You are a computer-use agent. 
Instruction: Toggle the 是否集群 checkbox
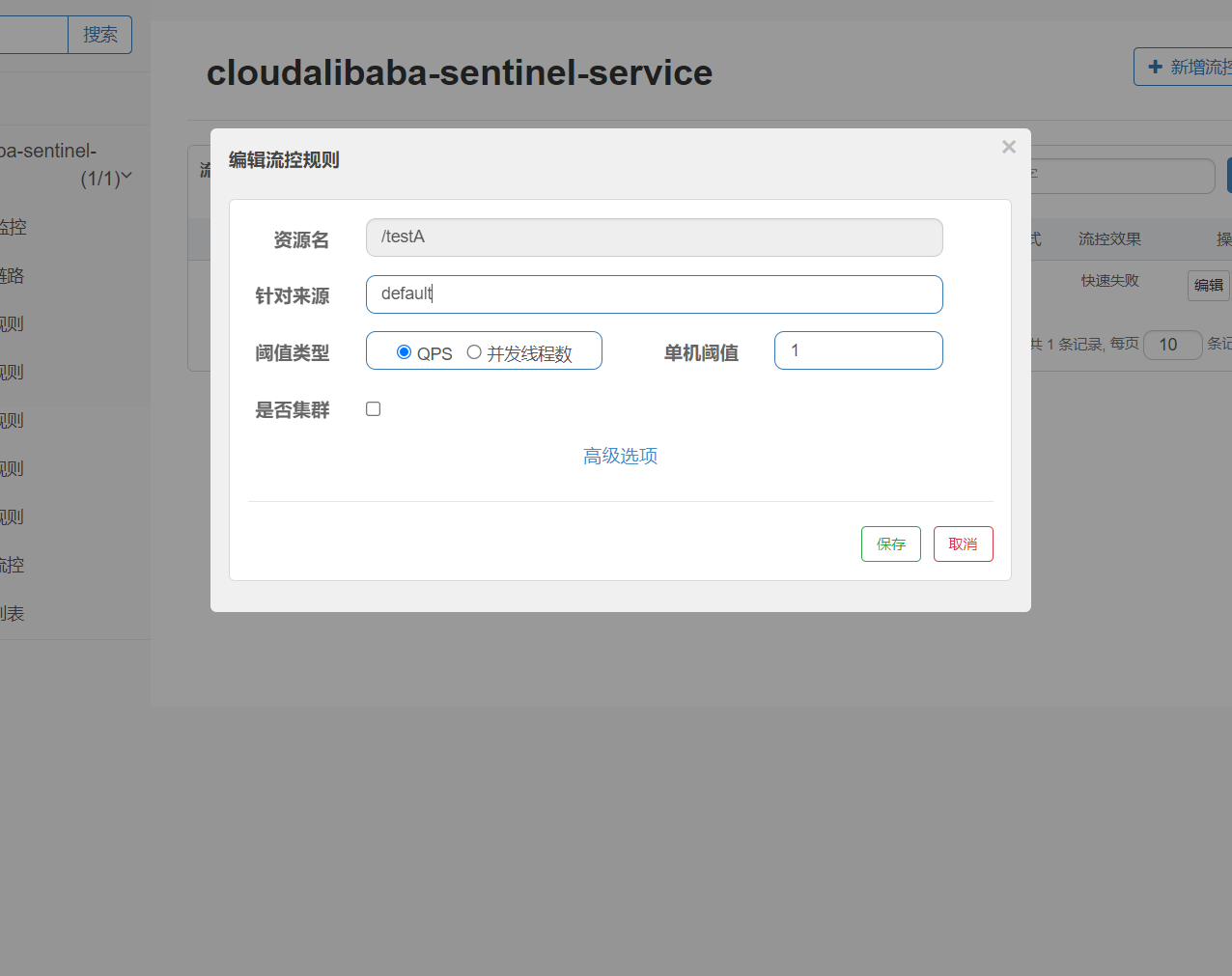pyautogui.click(x=374, y=409)
